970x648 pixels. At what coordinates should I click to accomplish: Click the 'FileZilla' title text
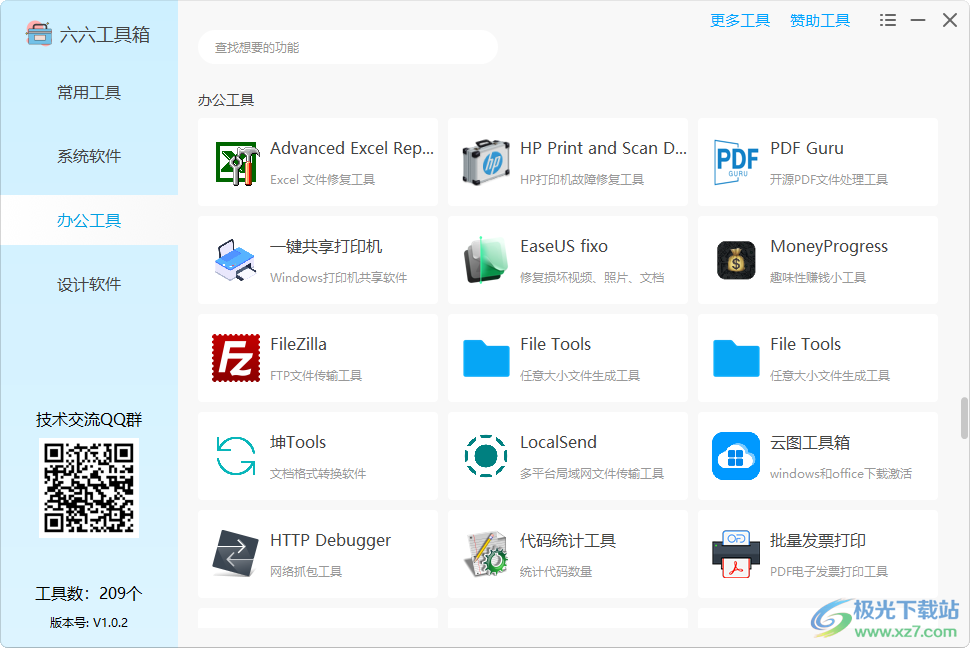pyautogui.click(x=298, y=344)
